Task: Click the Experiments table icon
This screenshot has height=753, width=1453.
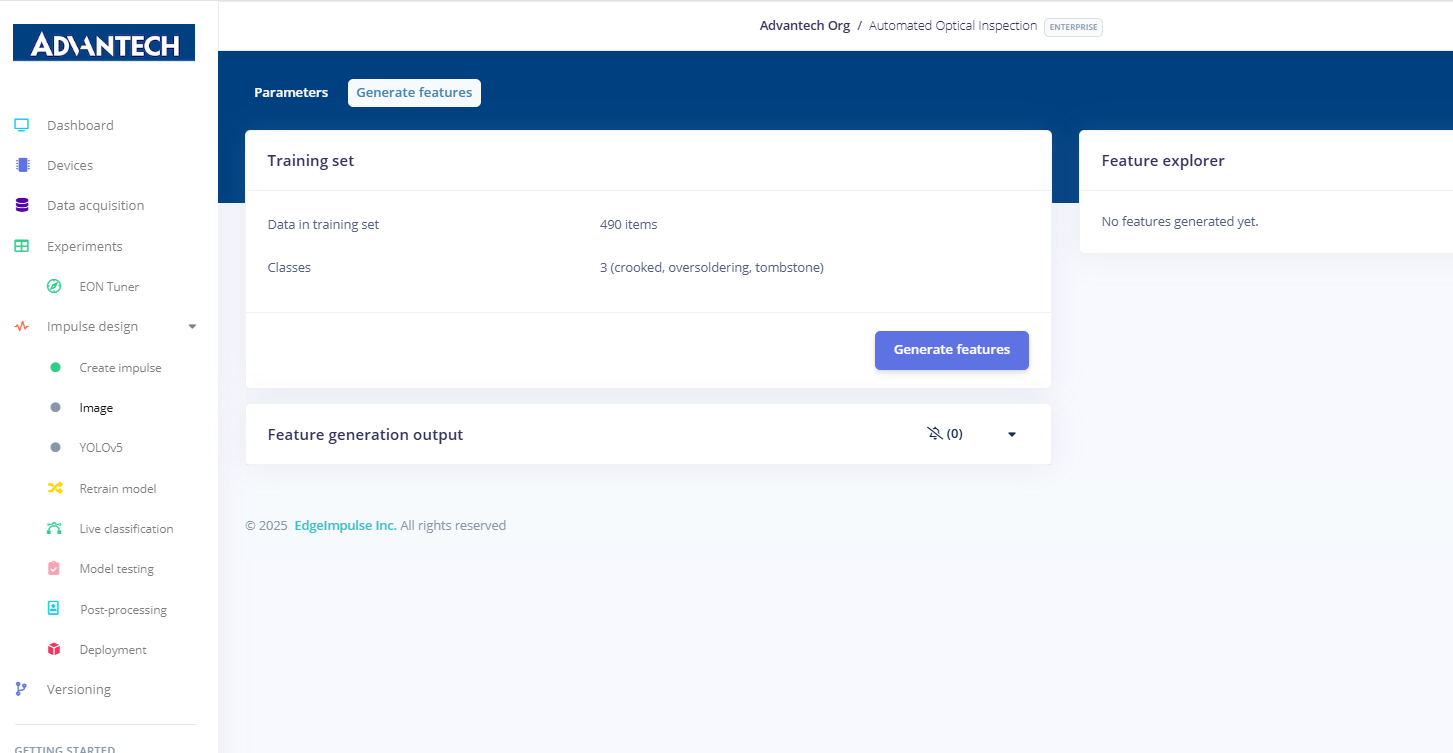Action: point(21,246)
